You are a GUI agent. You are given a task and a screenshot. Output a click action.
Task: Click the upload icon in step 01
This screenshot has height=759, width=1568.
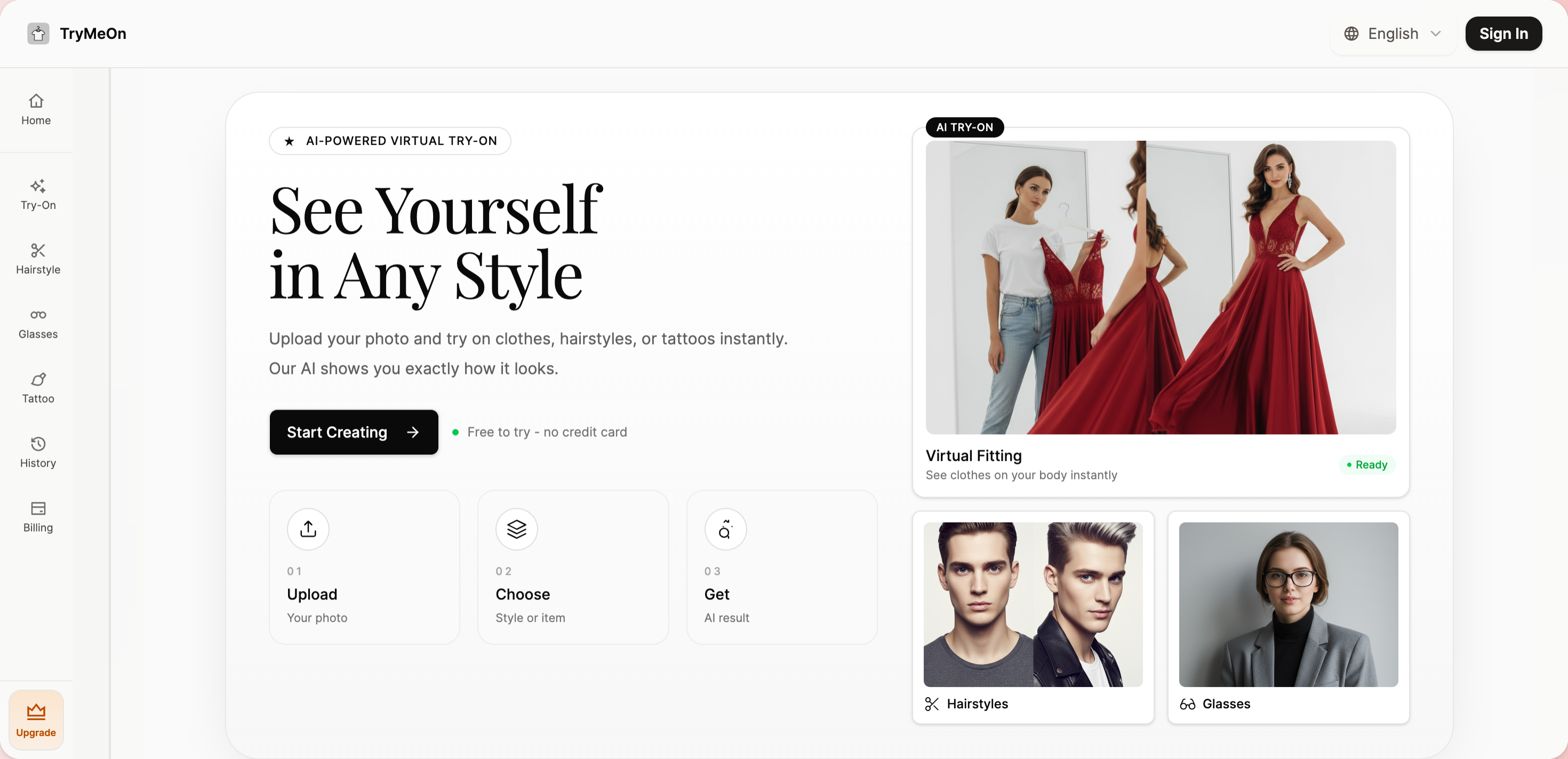pos(308,529)
